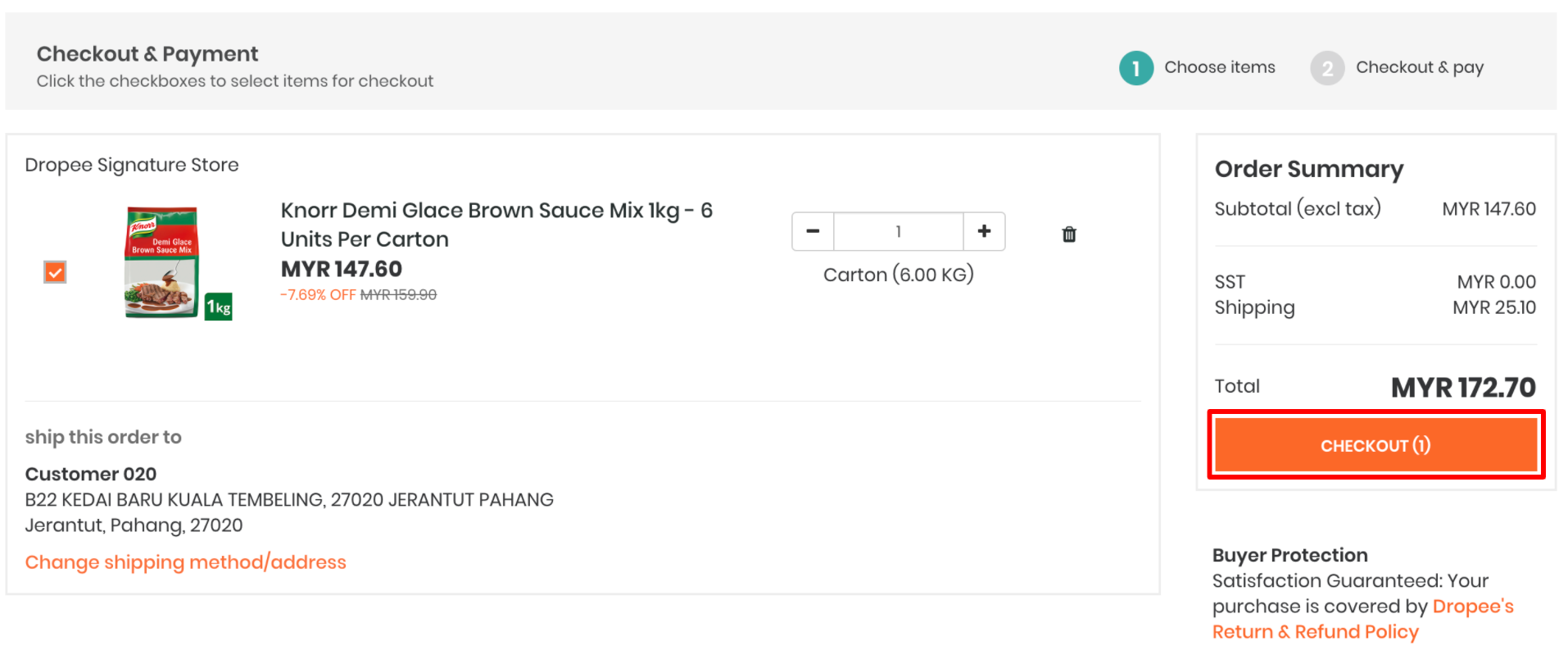Viewport: 1568px width, 664px height.
Task: Click the Knorr product thumbnail image
Action: point(162,262)
